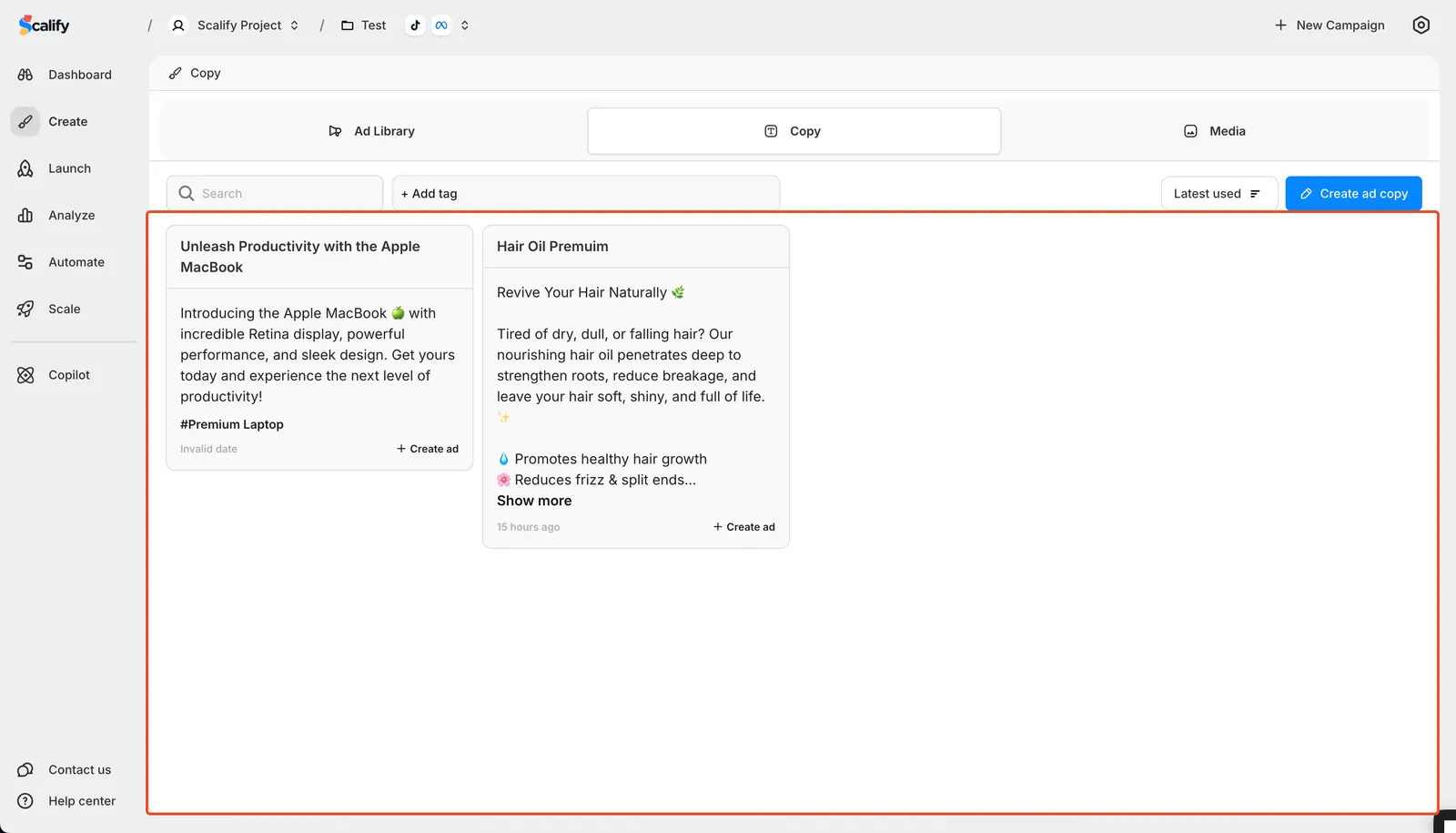Open the Copilot assistant

tap(68, 375)
